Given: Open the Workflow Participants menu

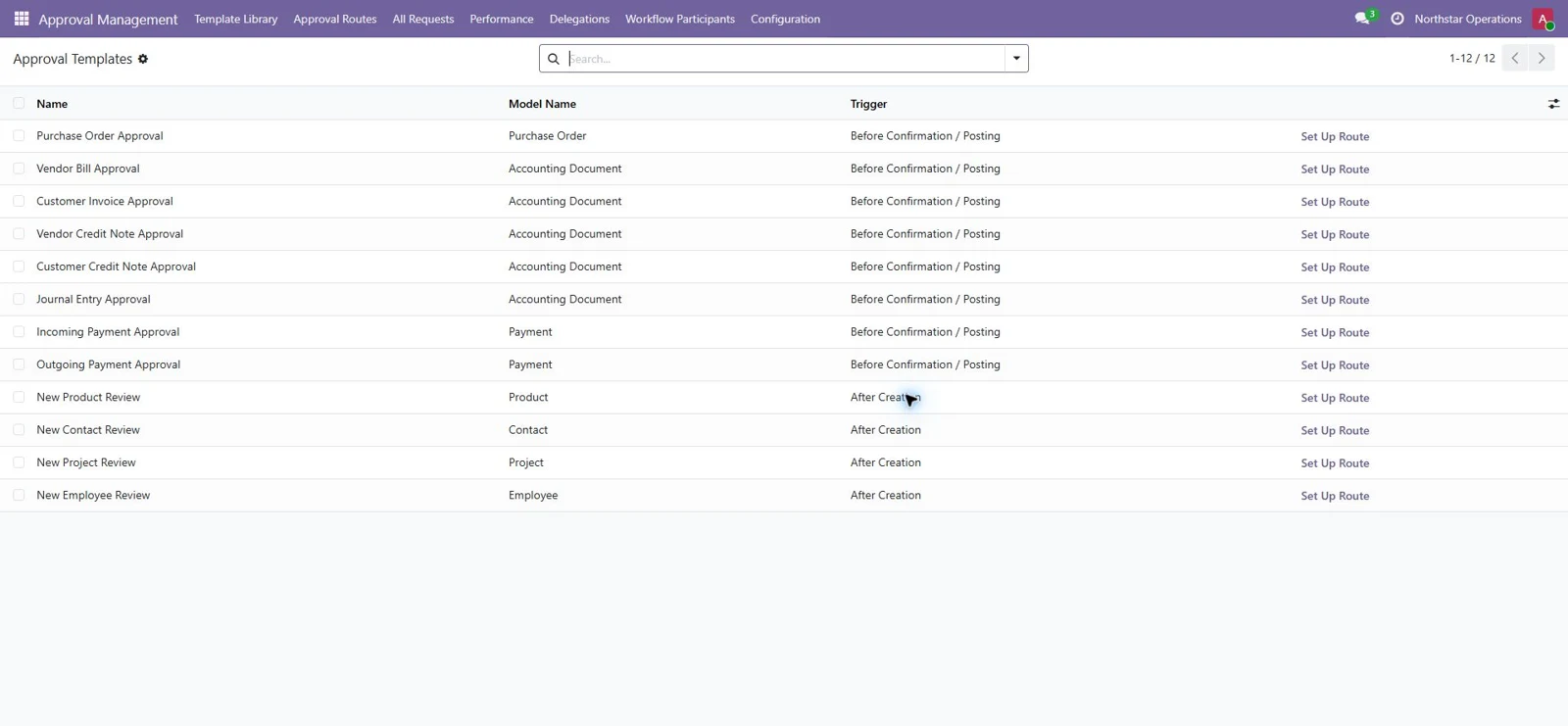Looking at the screenshot, I should click(680, 19).
